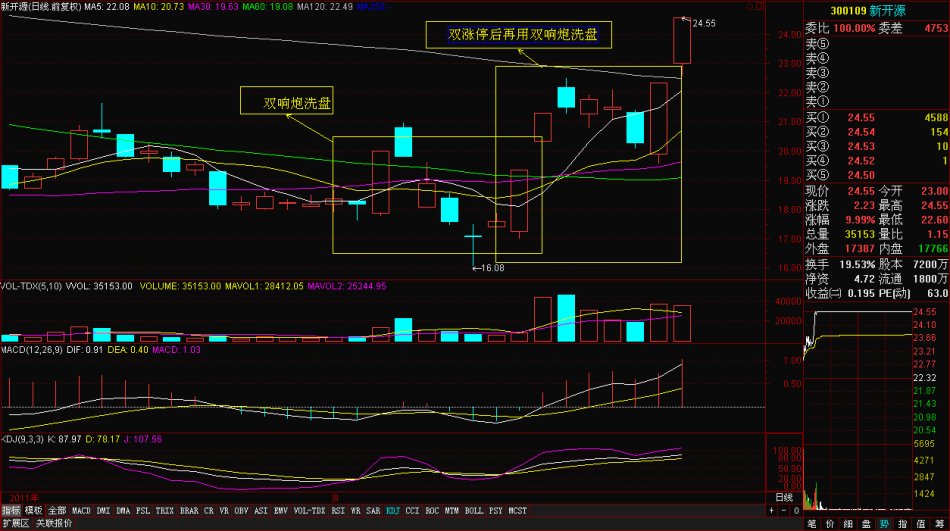Open the 细 detail tab
The height and width of the screenshot is (531, 950).
click(848, 524)
